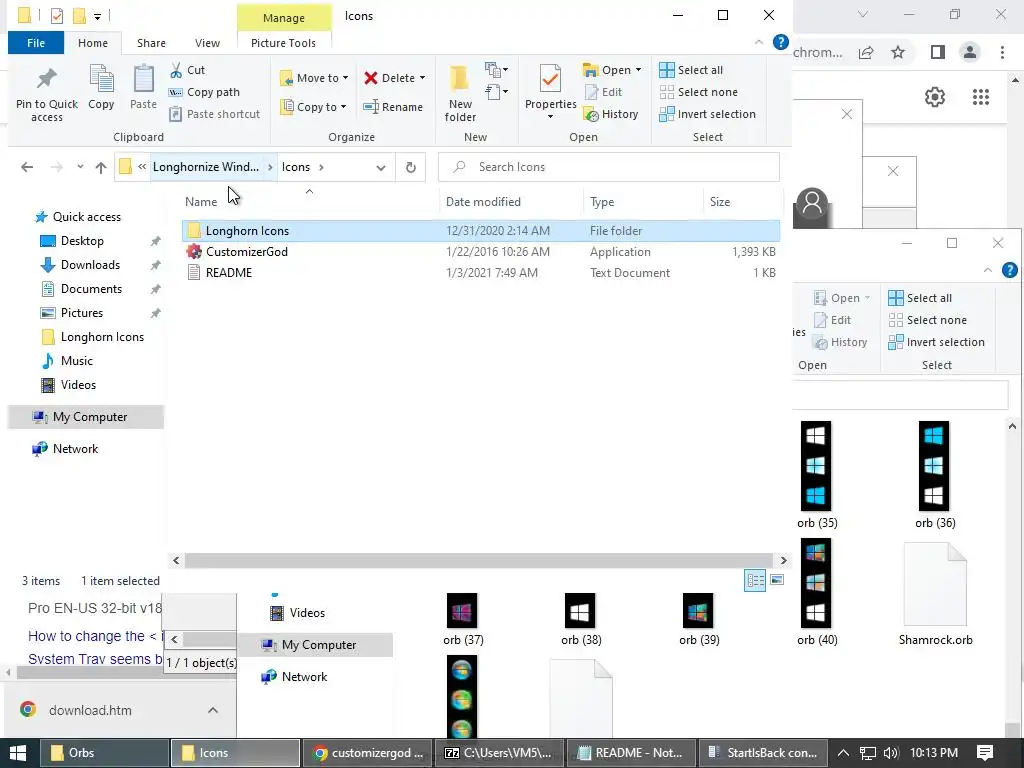Open the Delete dropdown arrow

pyautogui.click(x=423, y=78)
